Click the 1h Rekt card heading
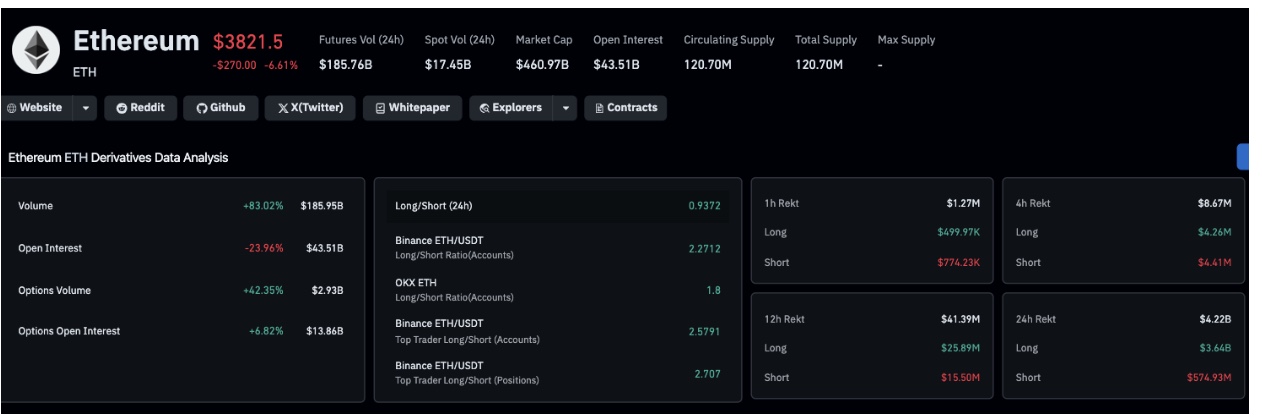 [x=781, y=203]
